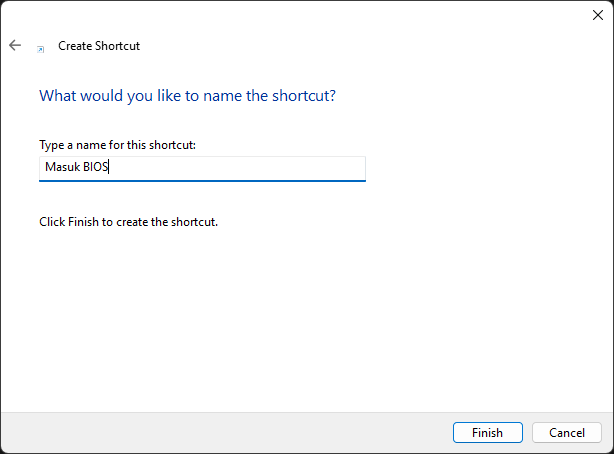
Task: Click the Create Shortcut wizard icon
Action: click(x=41, y=49)
